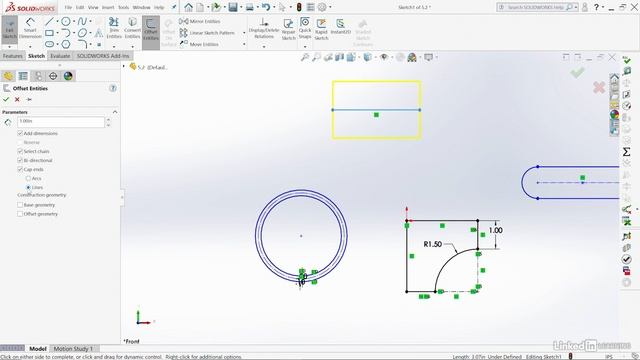Click Linear Sketch Pattern tool
Viewport: 640px width, 360px height.
[x=207, y=33]
